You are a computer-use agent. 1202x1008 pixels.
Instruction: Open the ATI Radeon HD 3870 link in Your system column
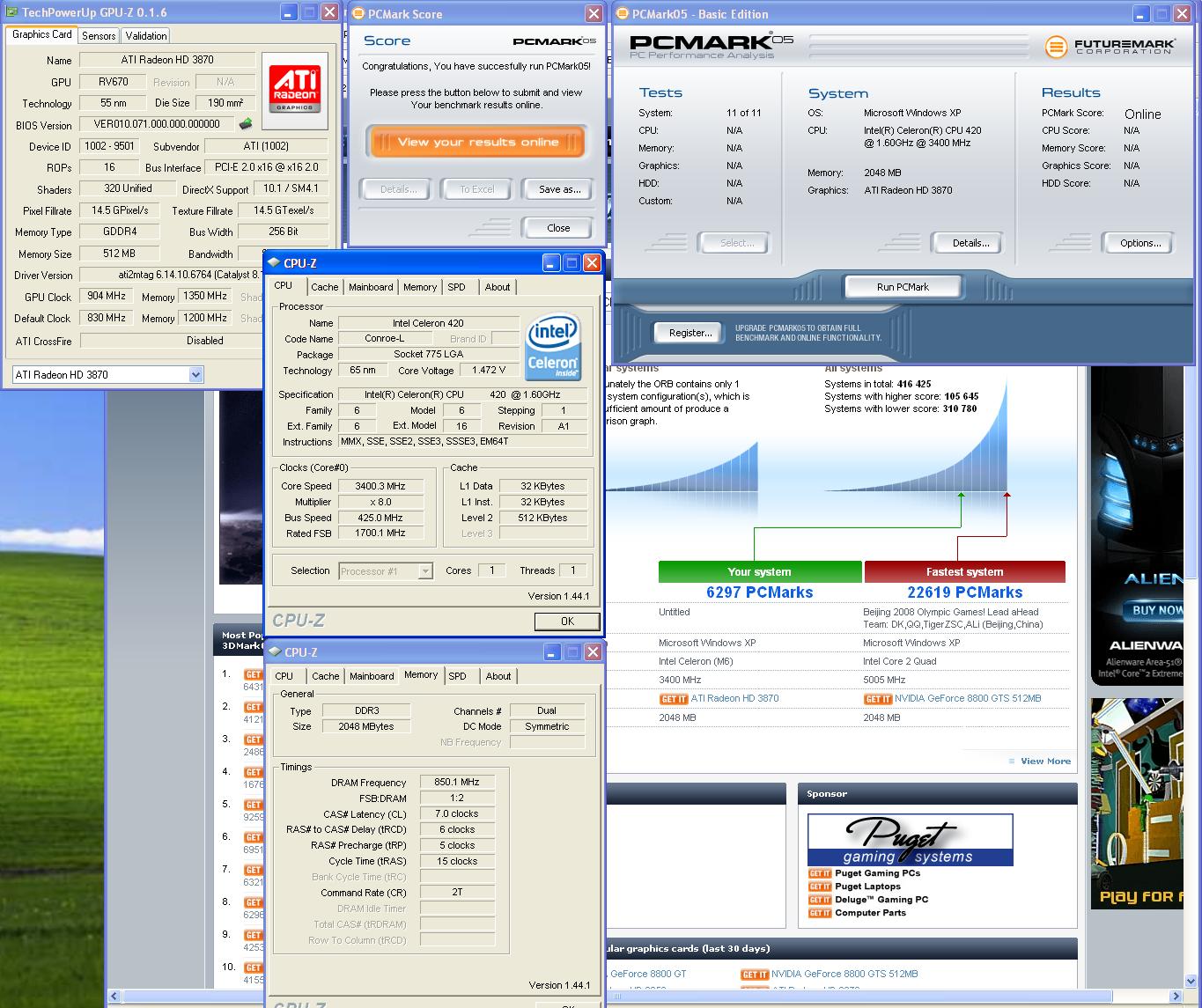(734, 699)
